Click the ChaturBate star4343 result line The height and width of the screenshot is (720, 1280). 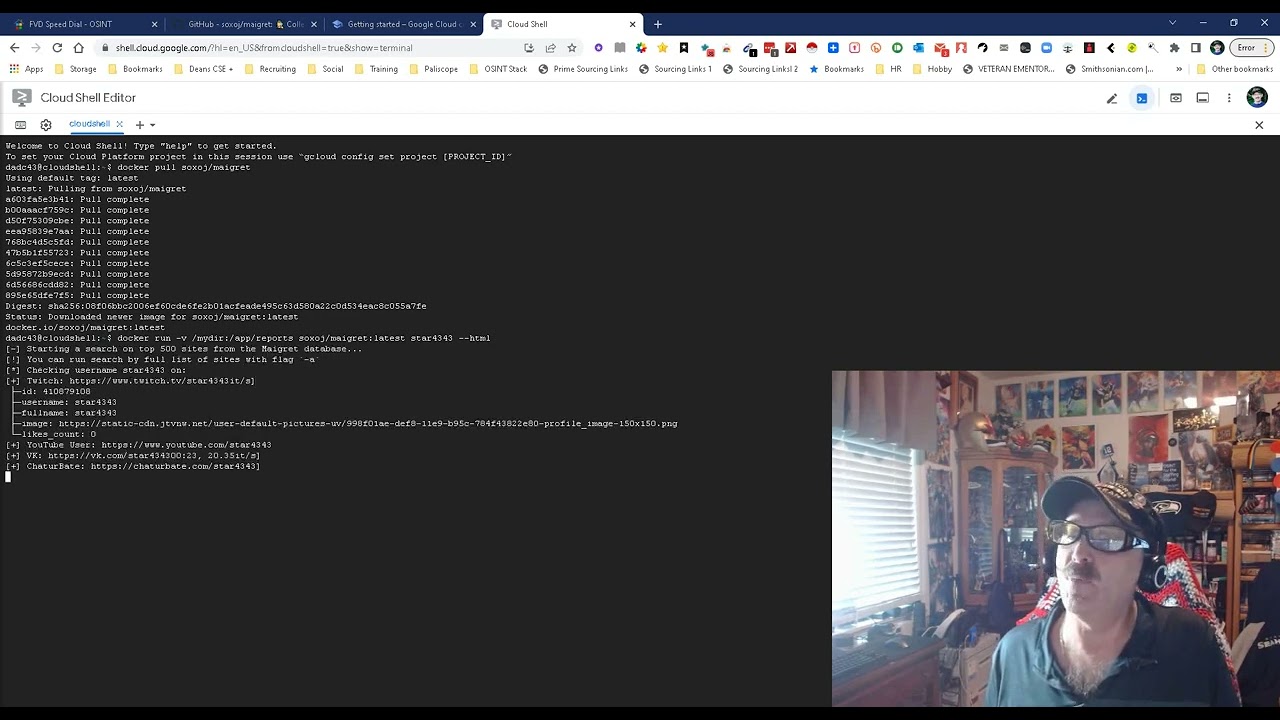pyautogui.click(x=133, y=466)
